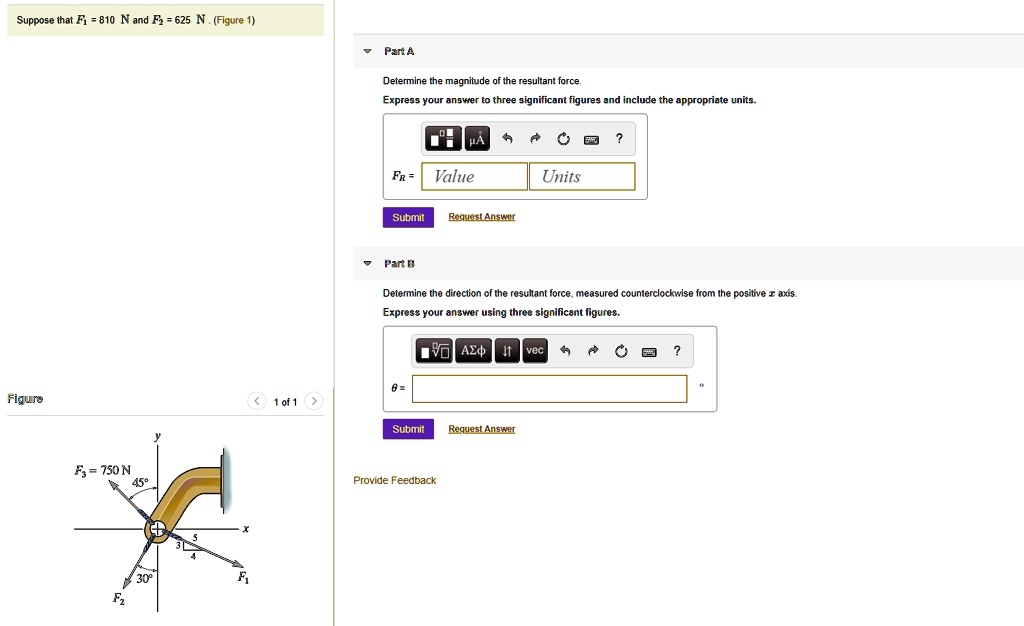Click the Value input field
The image size is (1024, 626).
[473, 176]
